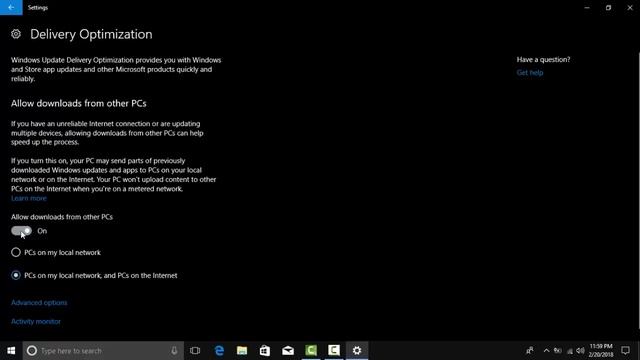This screenshot has height=360, width=640.
Task: Click the Delivery Optimization page title
Action: click(x=91, y=34)
